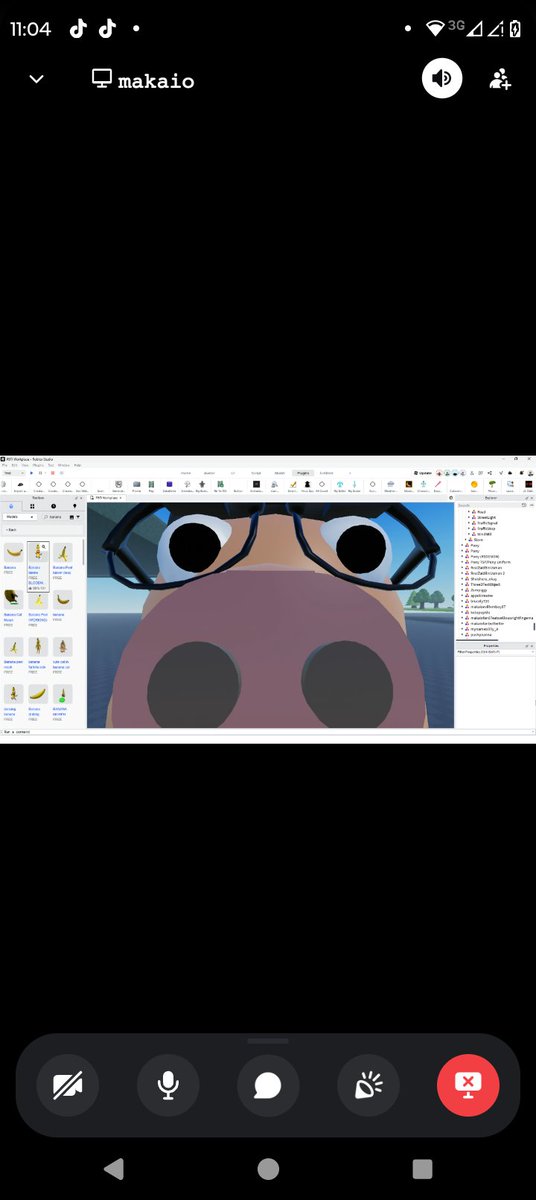Image resolution: width=536 pixels, height=1200 pixels.
Task: Click the Explorer panel title bar
Action: [493, 497]
